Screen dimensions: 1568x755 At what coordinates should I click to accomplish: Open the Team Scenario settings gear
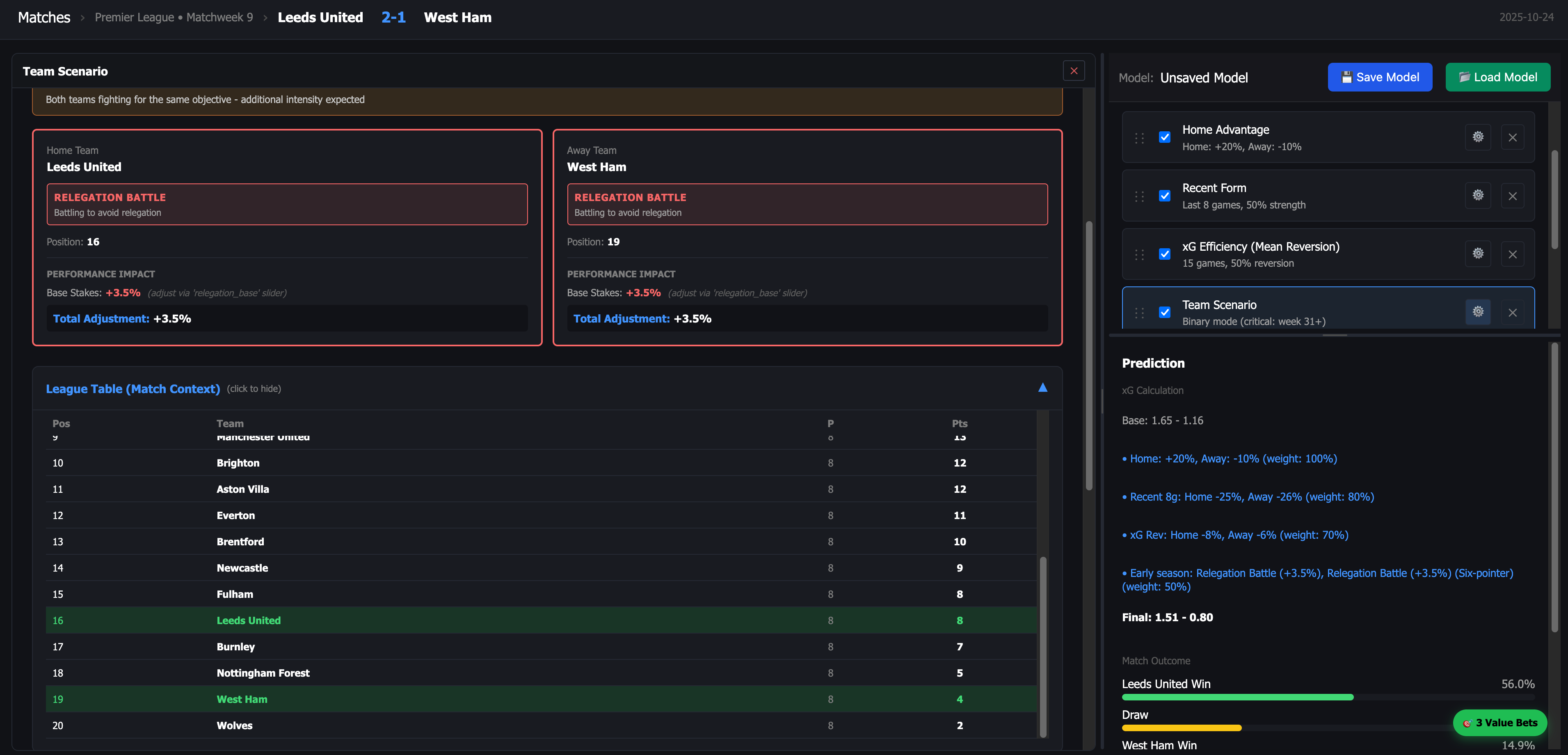(1478, 311)
